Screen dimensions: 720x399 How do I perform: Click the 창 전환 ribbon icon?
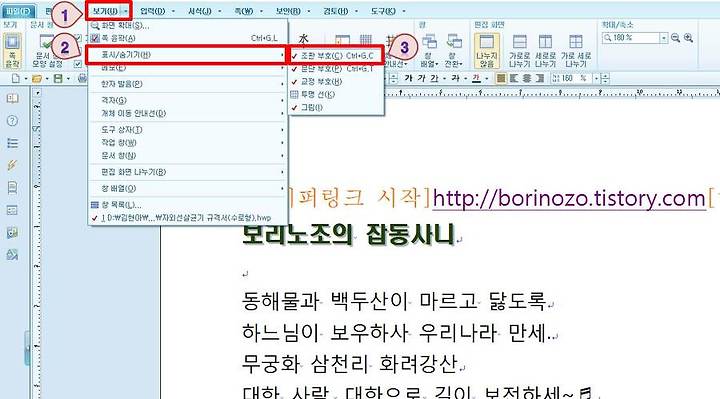click(x=454, y=51)
